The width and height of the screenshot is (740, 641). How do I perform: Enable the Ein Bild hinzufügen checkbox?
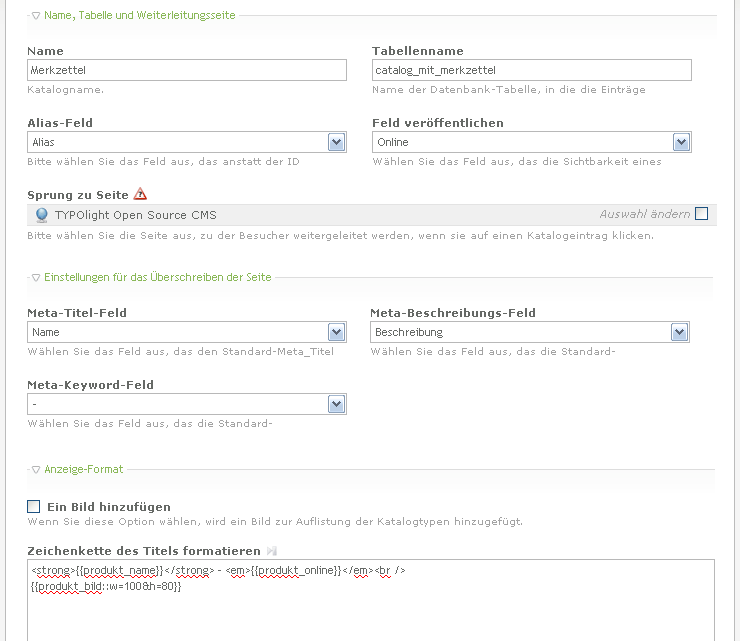point(35,506)
